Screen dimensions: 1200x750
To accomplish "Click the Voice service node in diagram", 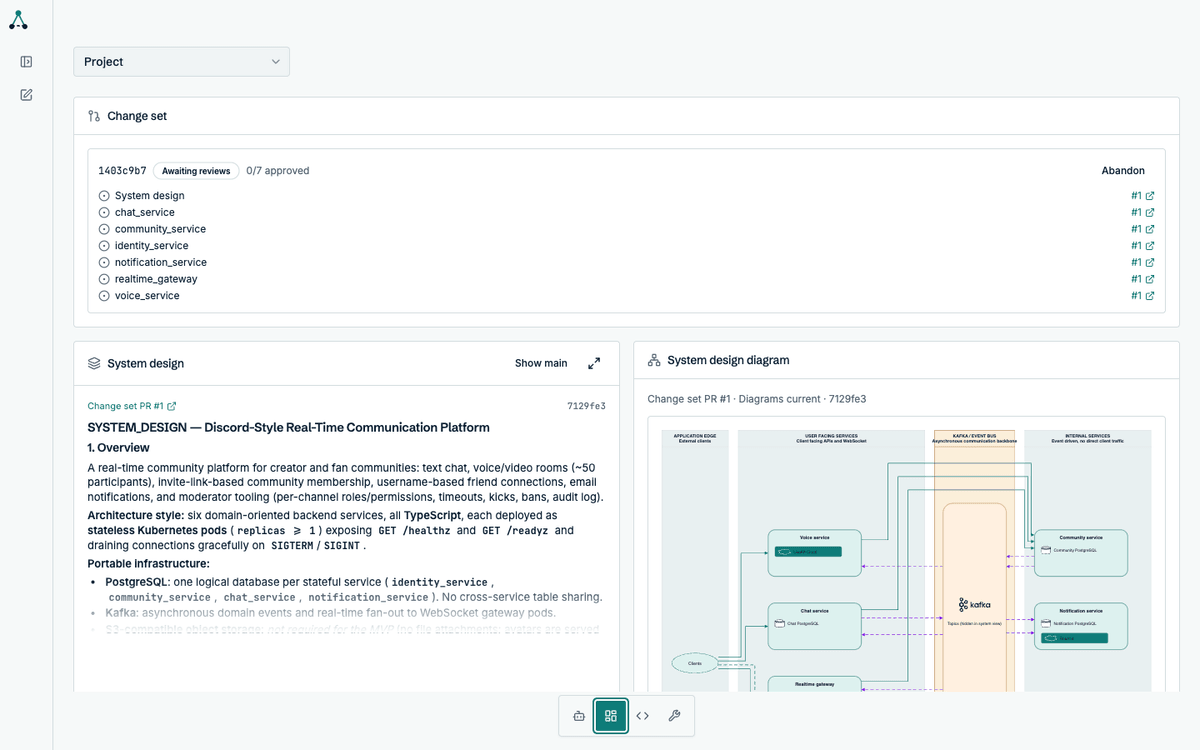I will [x=814, y=553].
